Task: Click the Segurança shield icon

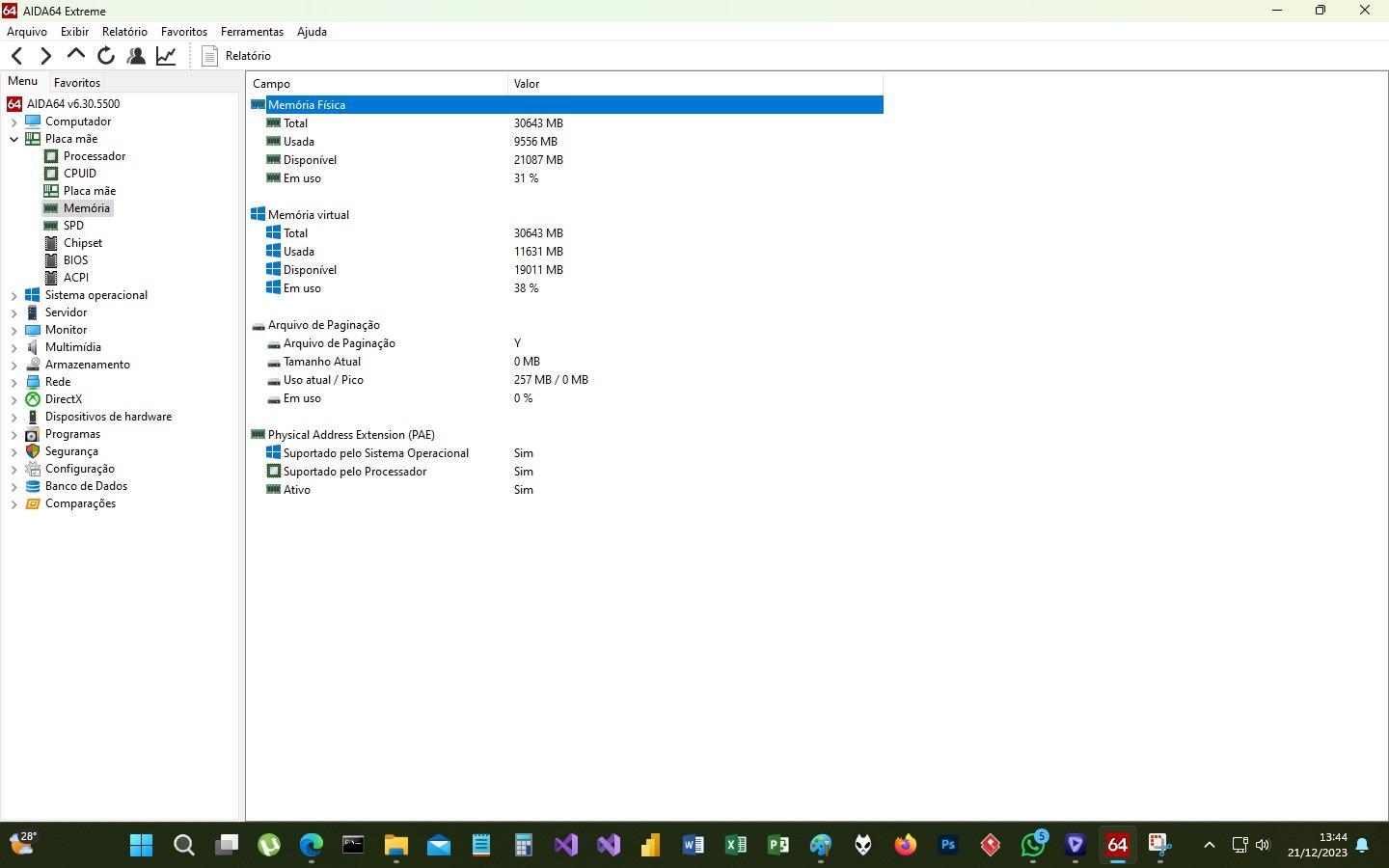Action: (33, 451)
